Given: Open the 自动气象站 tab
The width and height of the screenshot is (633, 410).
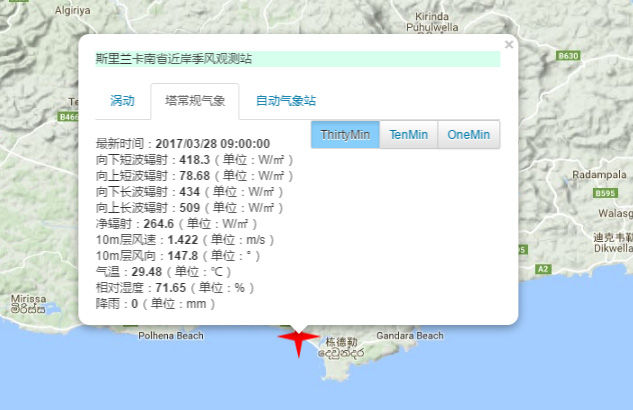Looking at the screenshot, I should pos(286,101).
